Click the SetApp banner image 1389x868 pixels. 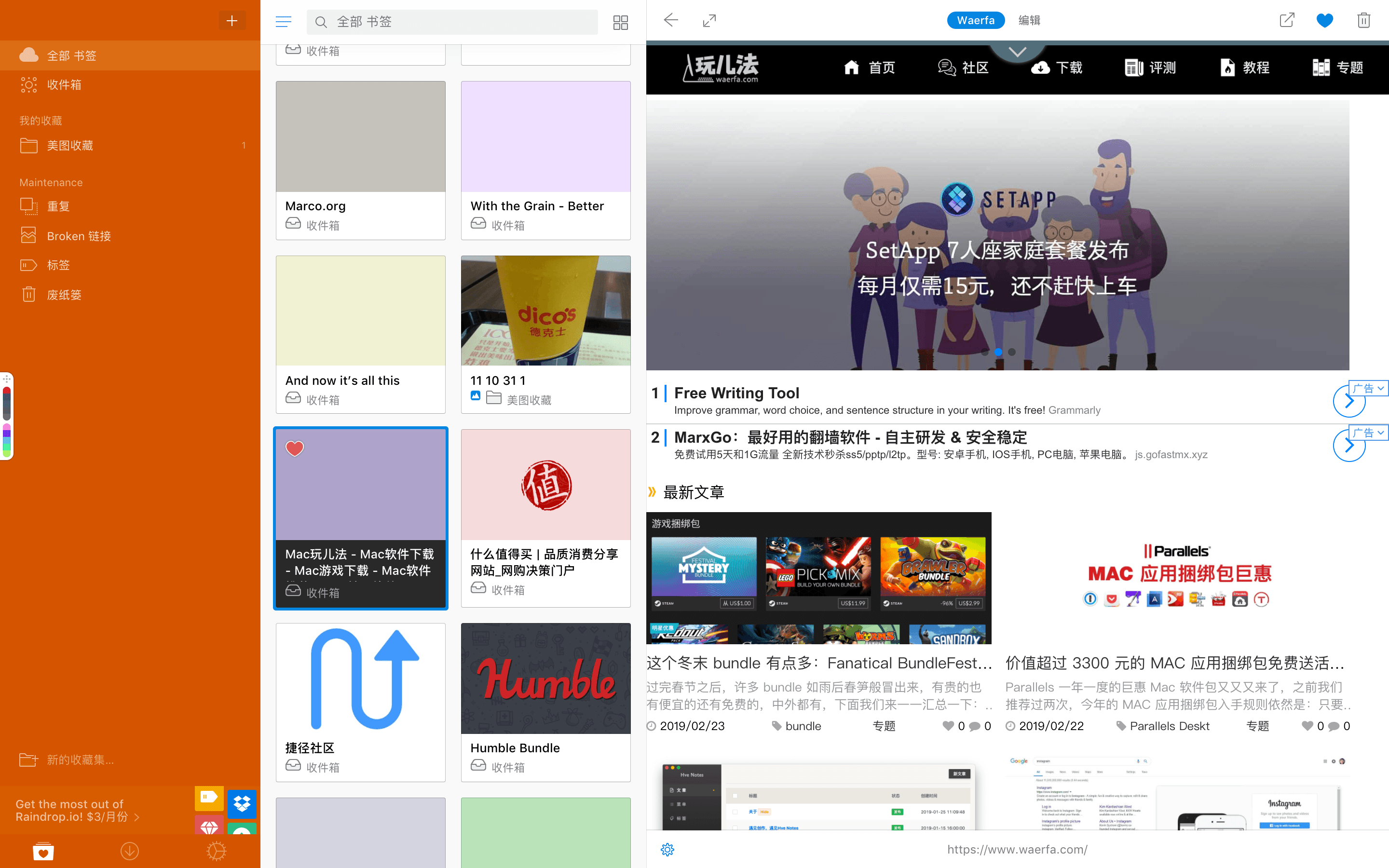[x=997, y=235]
